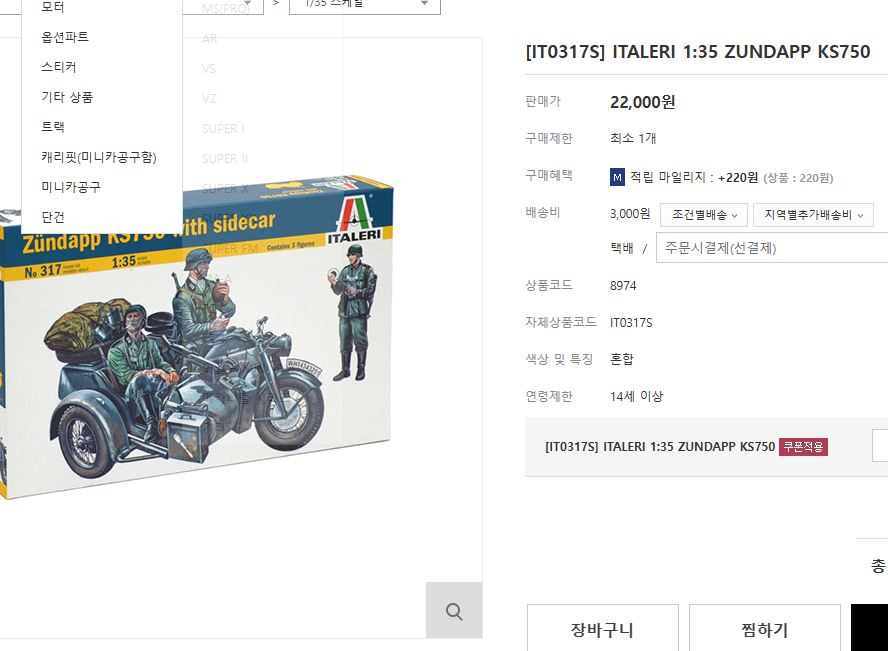Add item with the 장바구니 button

click(603, 628)
